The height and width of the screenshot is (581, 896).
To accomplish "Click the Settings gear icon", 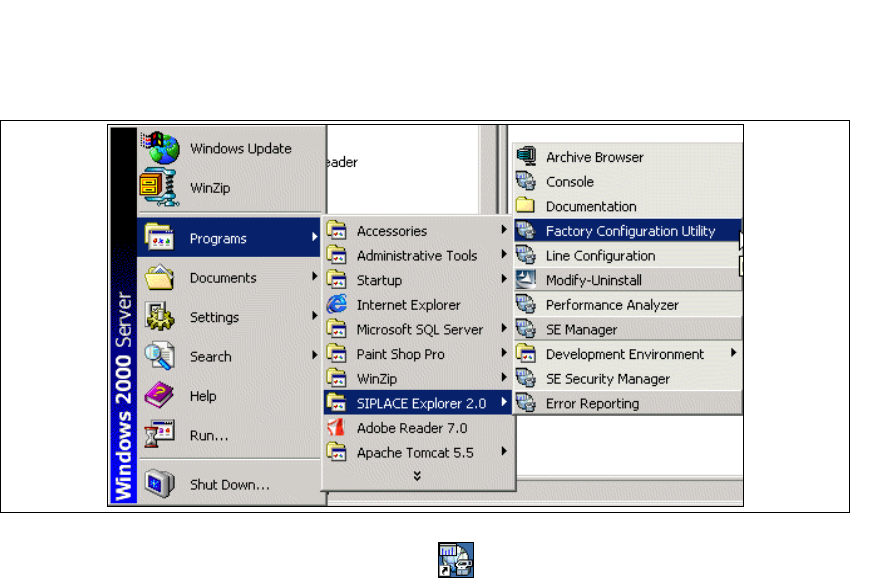I will pos(159,316).
